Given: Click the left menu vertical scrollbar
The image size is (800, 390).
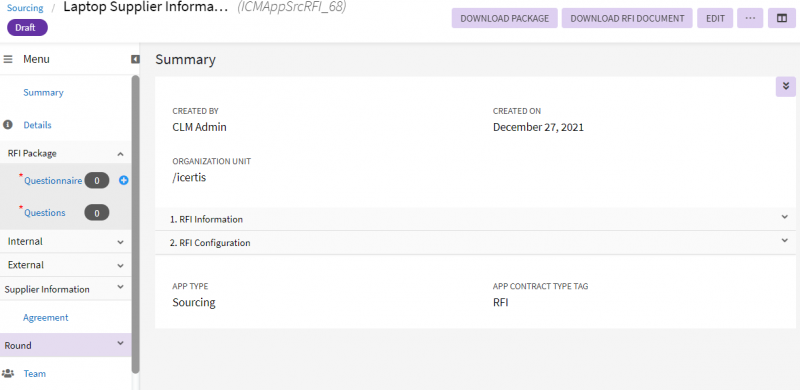Looking at the screenshot, I should point(135,225).
